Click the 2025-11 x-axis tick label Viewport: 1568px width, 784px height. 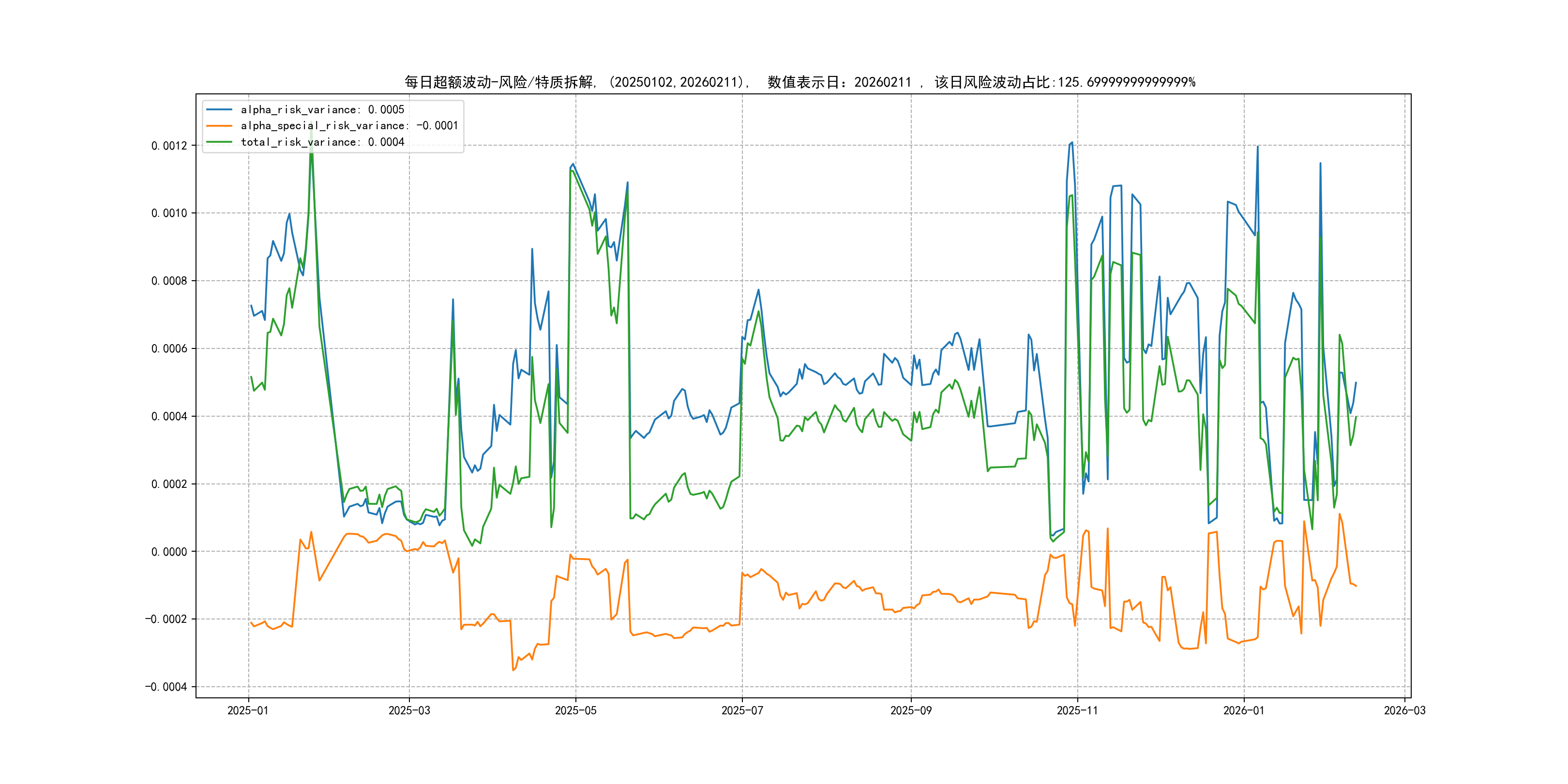click(1077, 710)
